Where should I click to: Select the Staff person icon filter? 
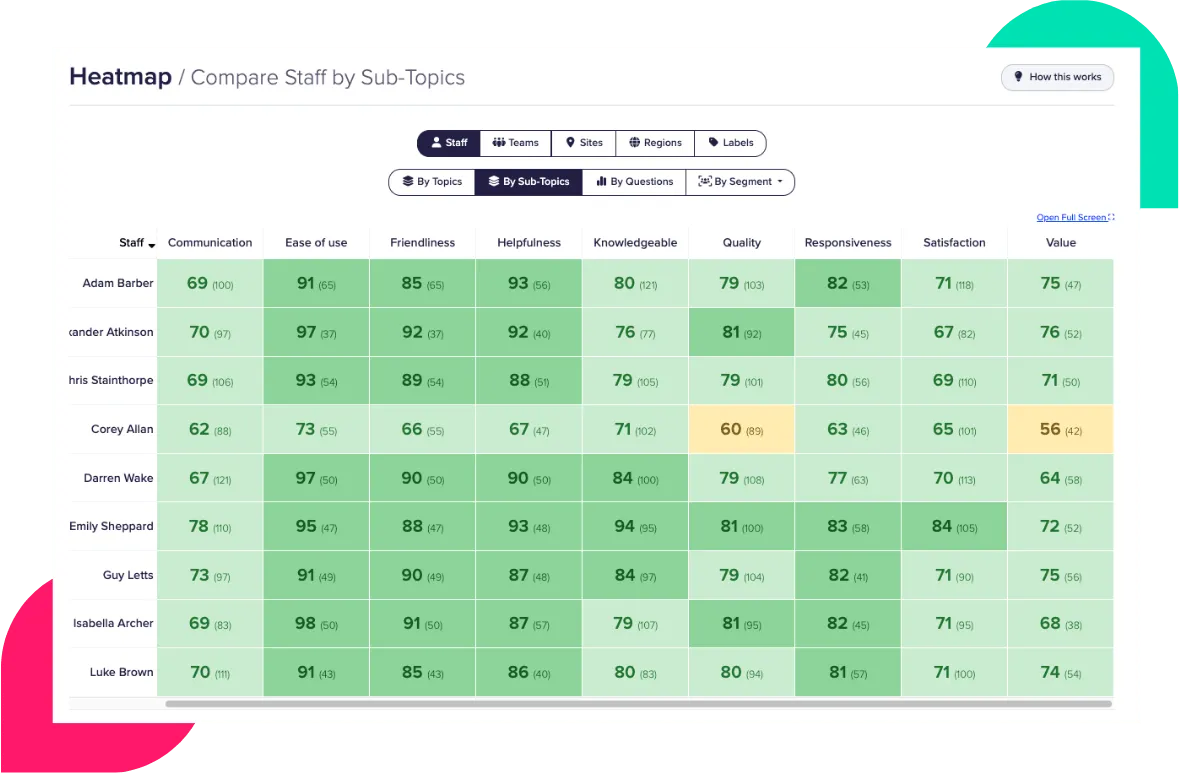click(435, 143)
